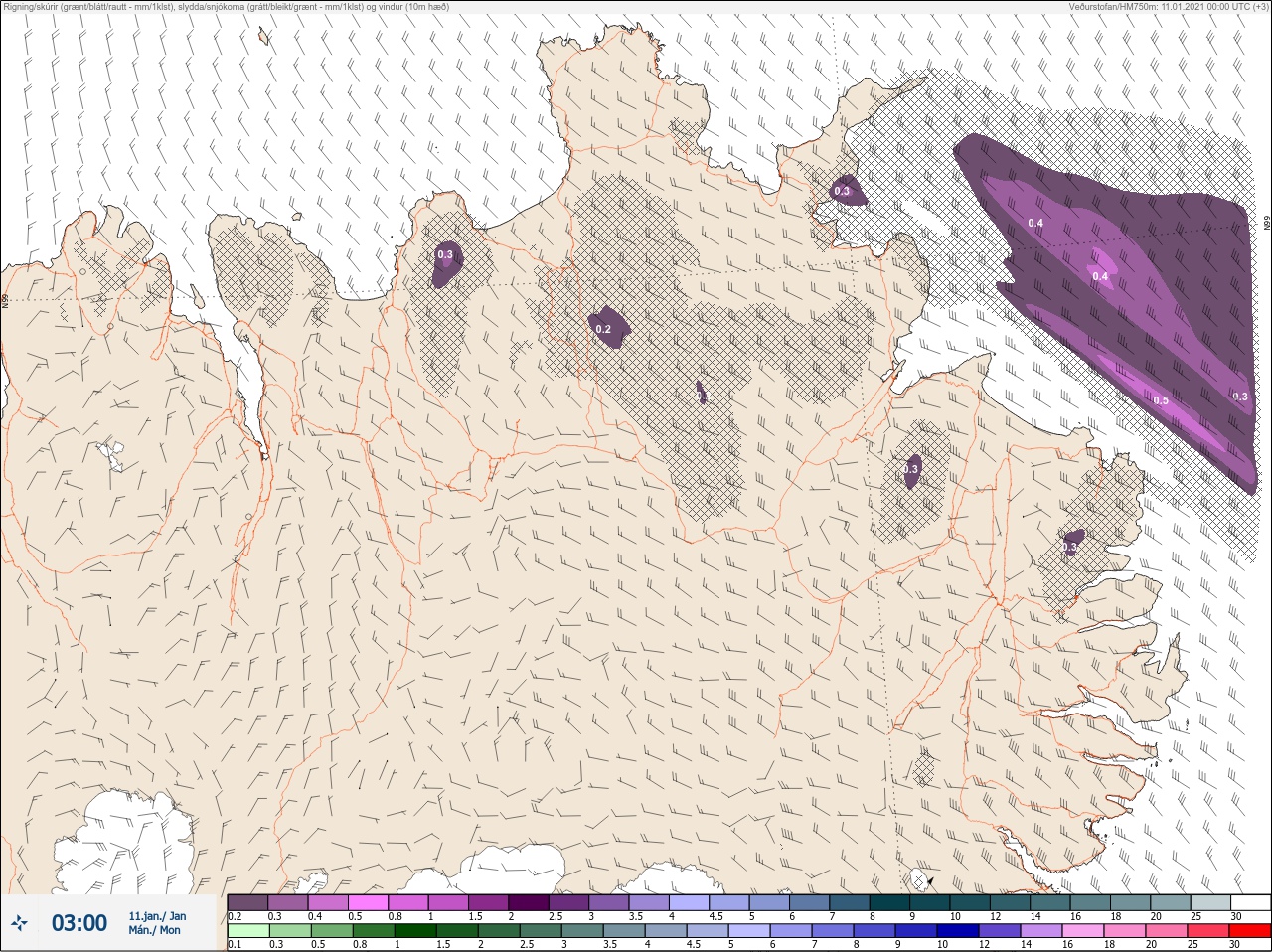Viewport: 1272px width, 952px height.
Task: Pick red bottom-row swatch labeled 30
Action: point(1250,931)
